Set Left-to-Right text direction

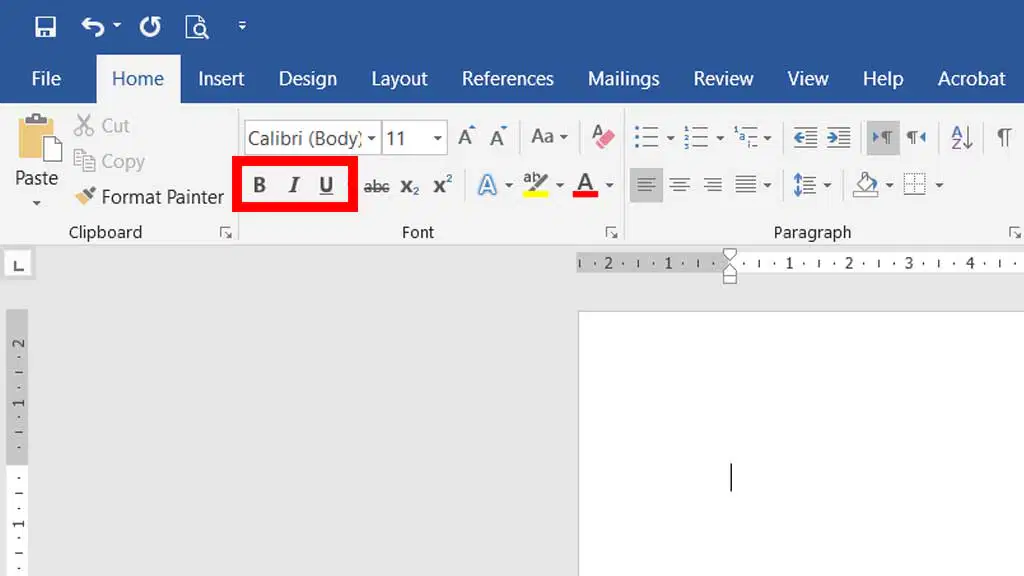click(x=883, y=137)
